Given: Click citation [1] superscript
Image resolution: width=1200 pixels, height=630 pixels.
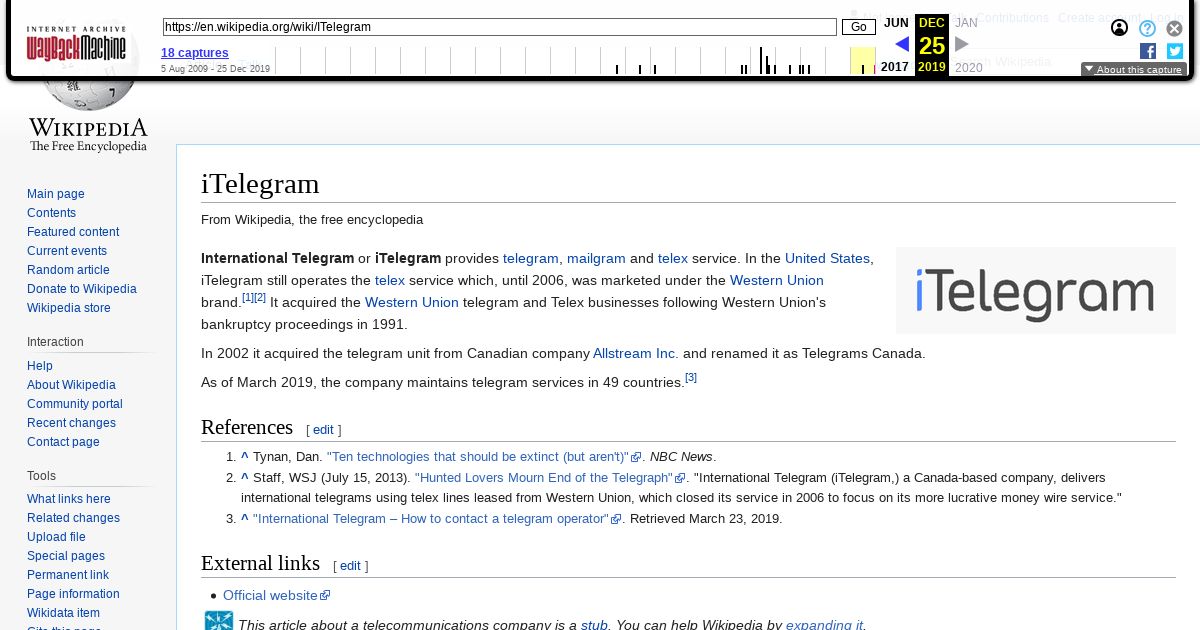Looking at the screenshot, I should (248, 297).
